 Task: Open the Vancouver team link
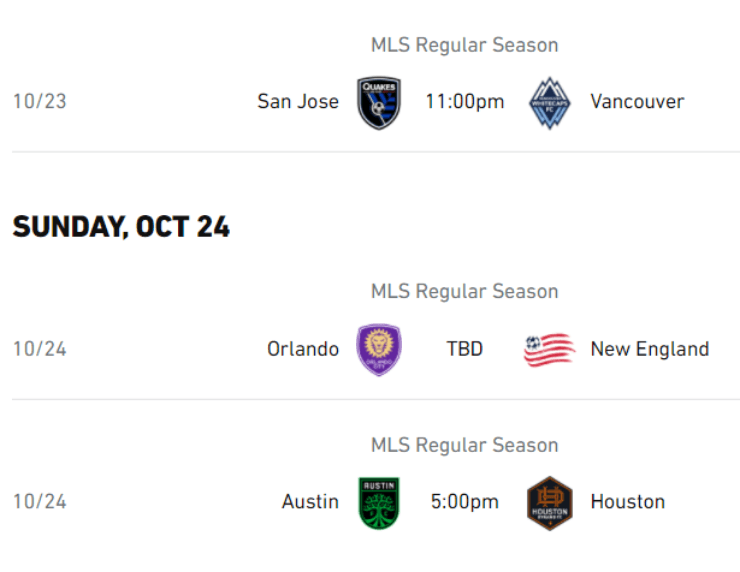click(637, 102)
